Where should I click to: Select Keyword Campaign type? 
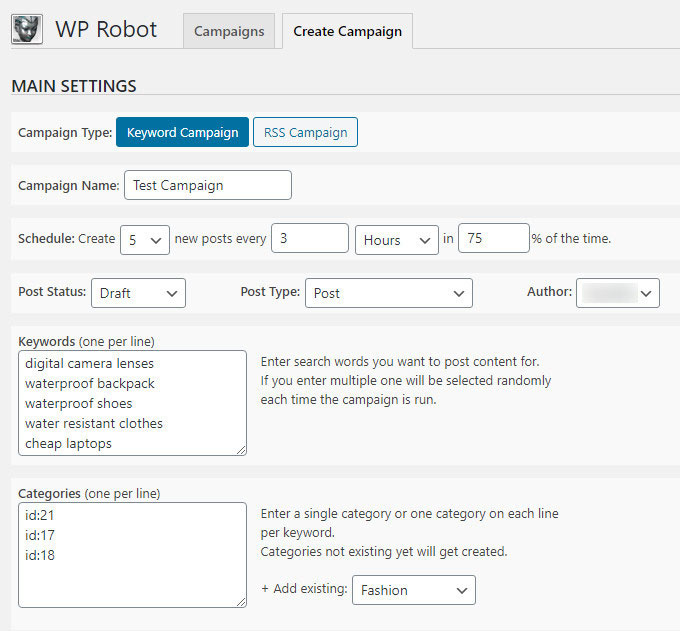[x=182, y=132]
